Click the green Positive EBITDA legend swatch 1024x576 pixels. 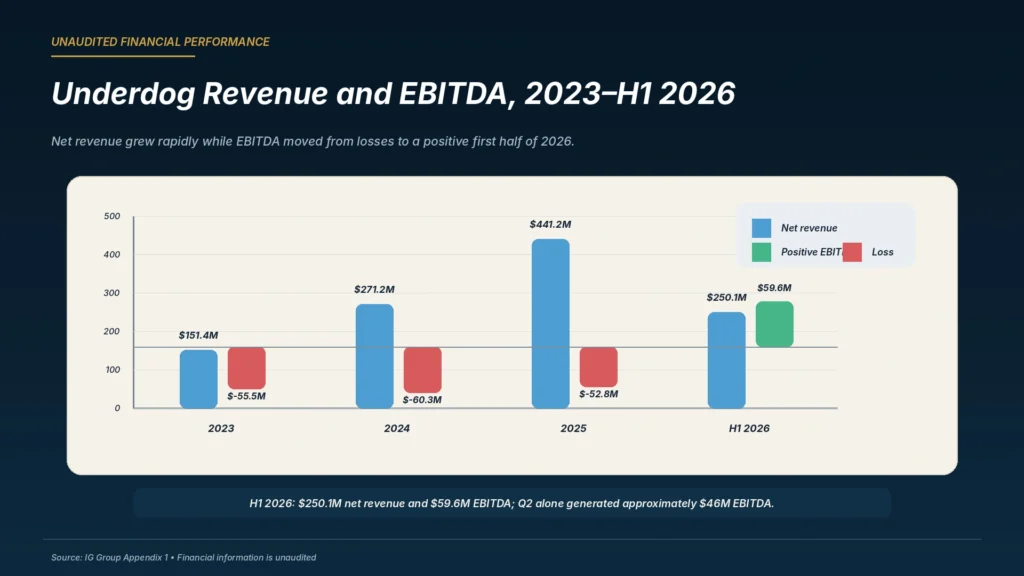[x=761, y=252]
